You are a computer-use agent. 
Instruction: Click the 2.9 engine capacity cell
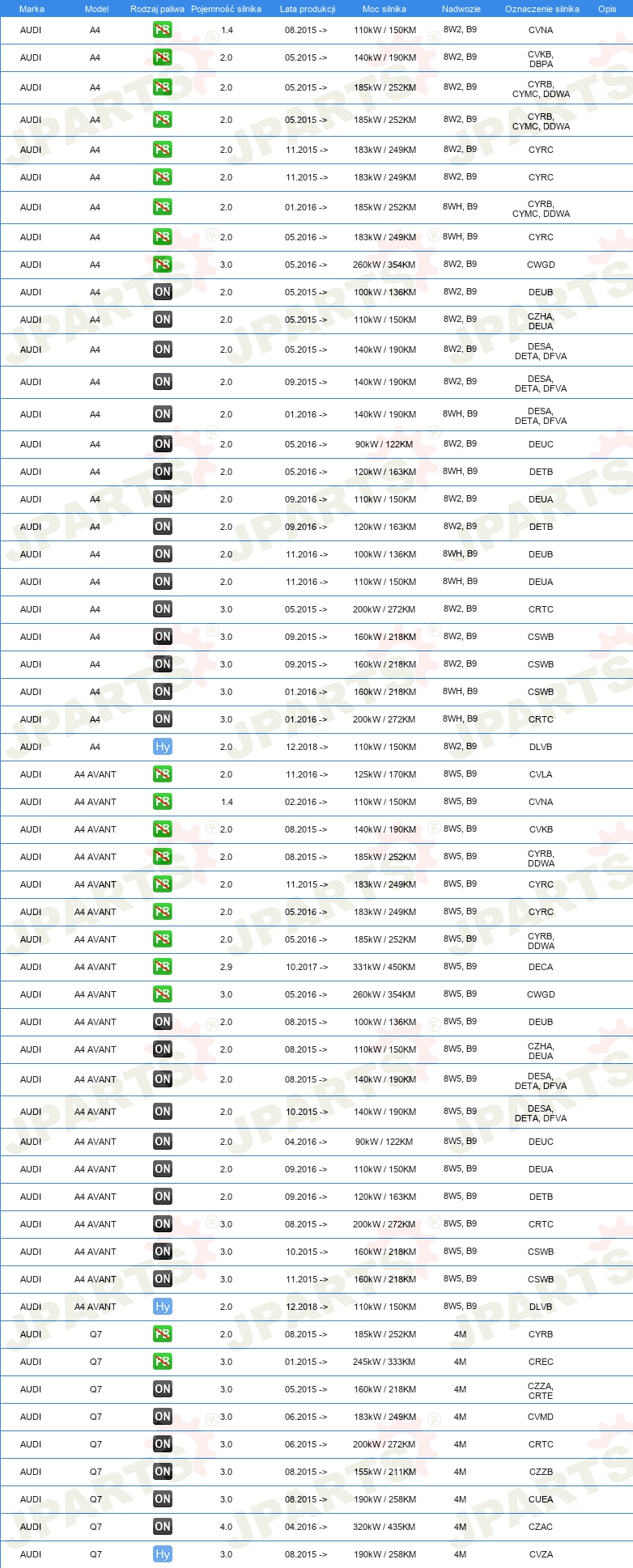pyautogui.click(x=226, y=967)
